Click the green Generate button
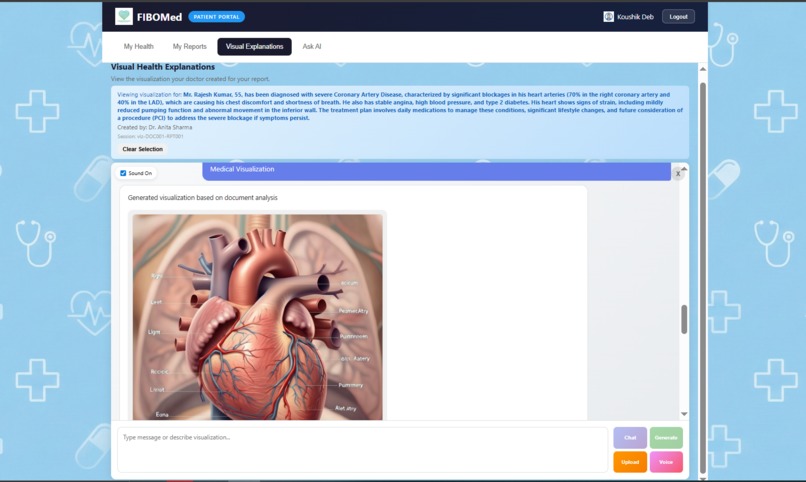 tap(666, 438)
